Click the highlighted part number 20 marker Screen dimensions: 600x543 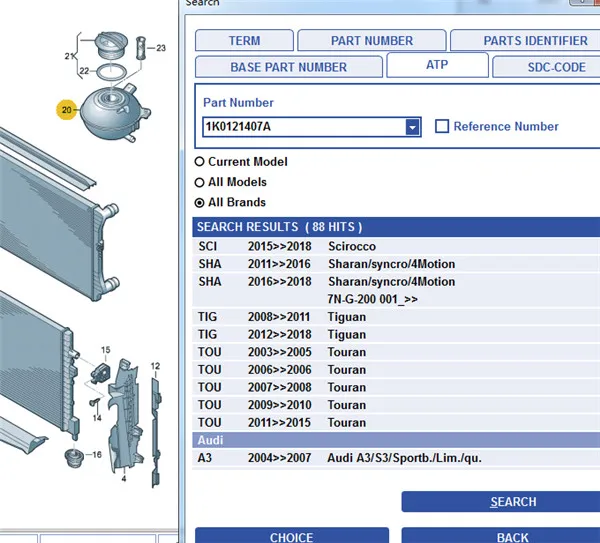(x=67, y=110)
